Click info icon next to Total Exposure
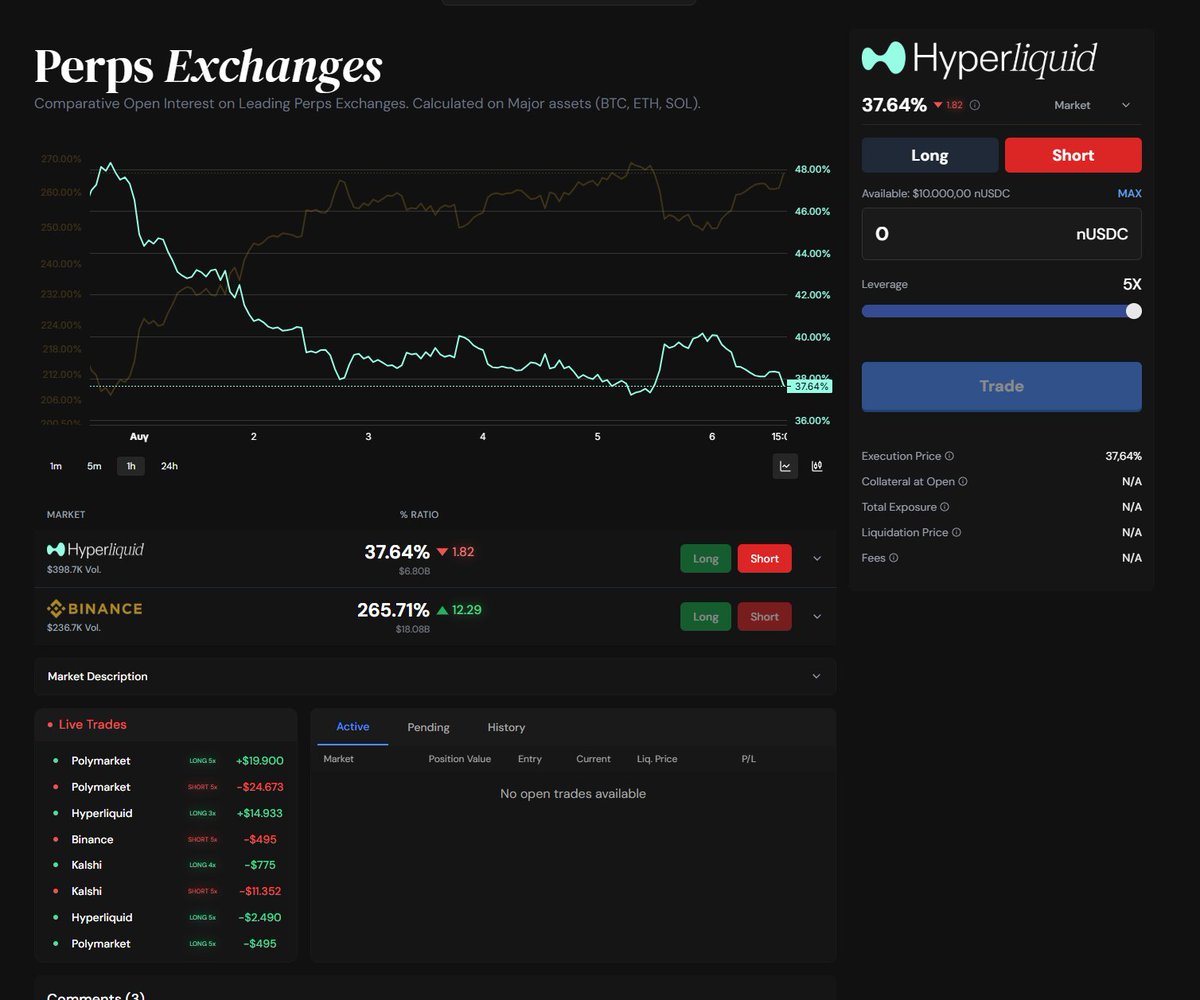The width and height of the screenshot is (1200, 1000). tap(945, 507)
